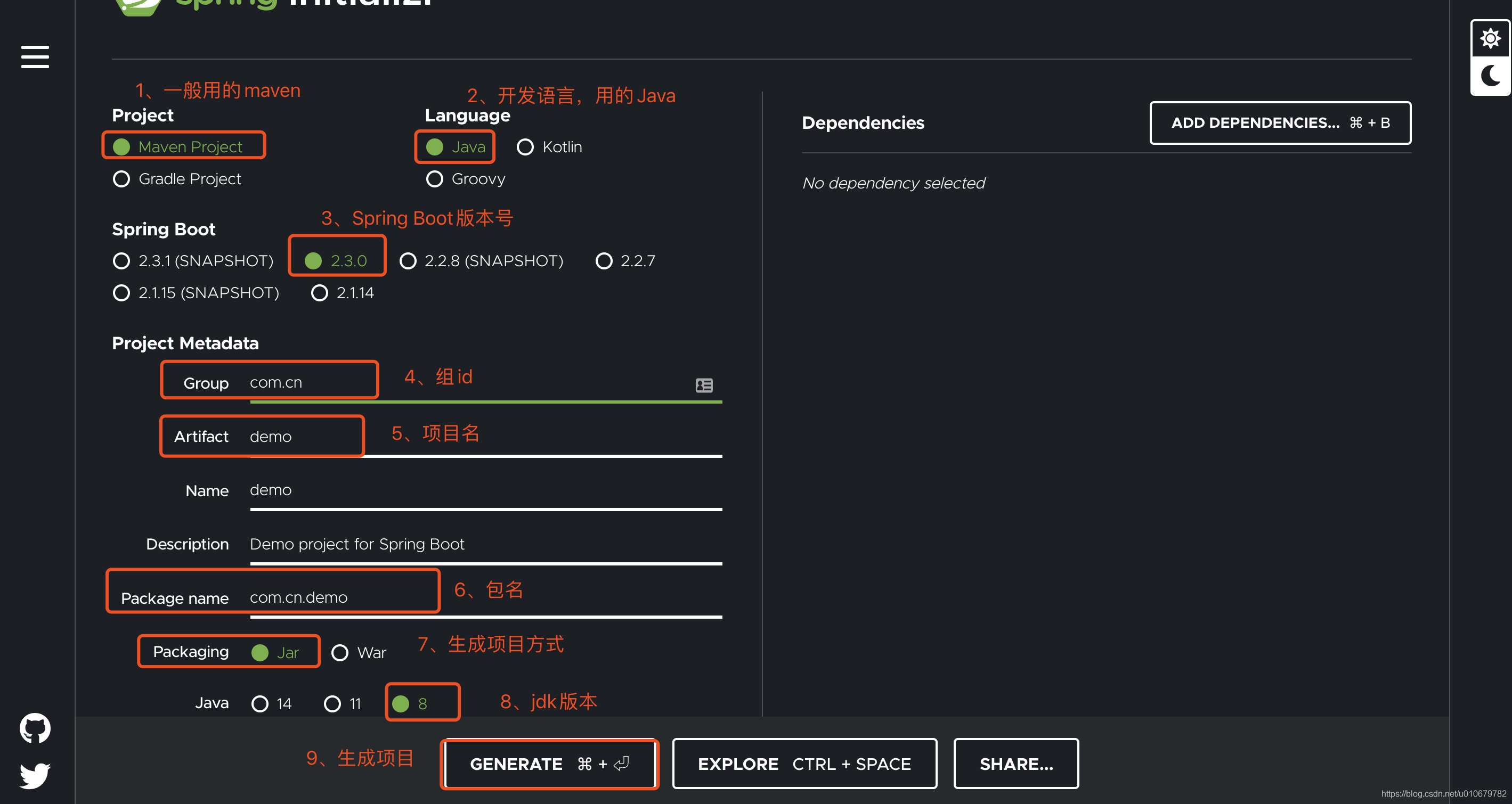Screen dimensions: 1512x804
Task: Open the GitHub link icon
Action: tap(35, 728)
